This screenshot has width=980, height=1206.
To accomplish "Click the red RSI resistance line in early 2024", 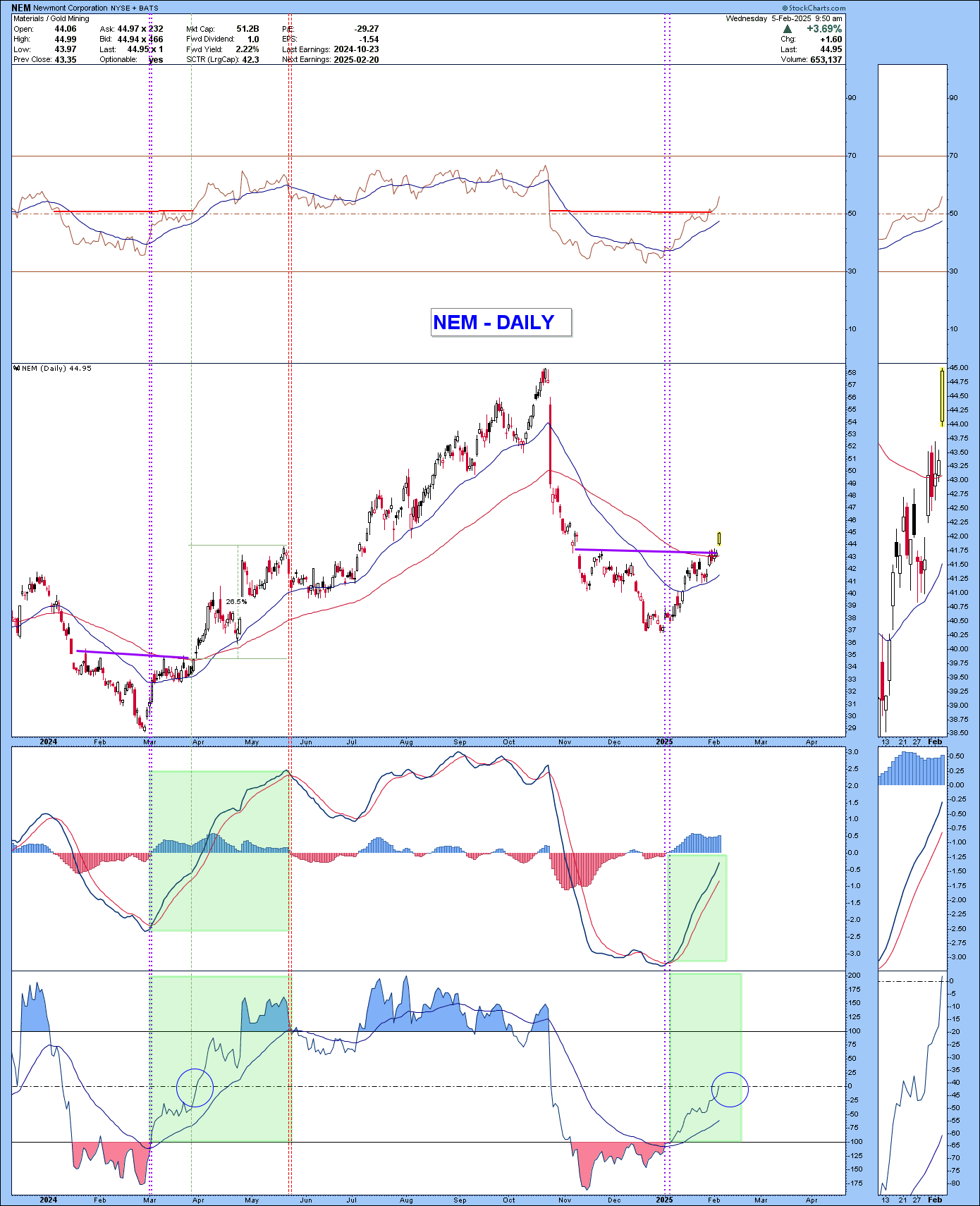I will tap(123, 211).
